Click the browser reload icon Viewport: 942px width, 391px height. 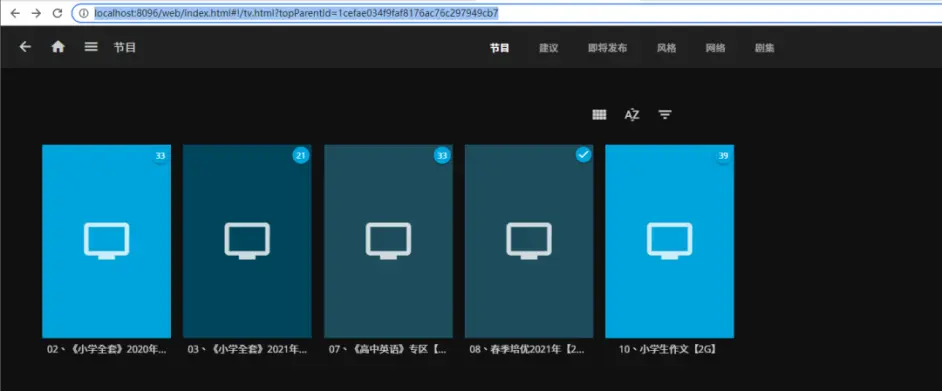pos(57,13)
